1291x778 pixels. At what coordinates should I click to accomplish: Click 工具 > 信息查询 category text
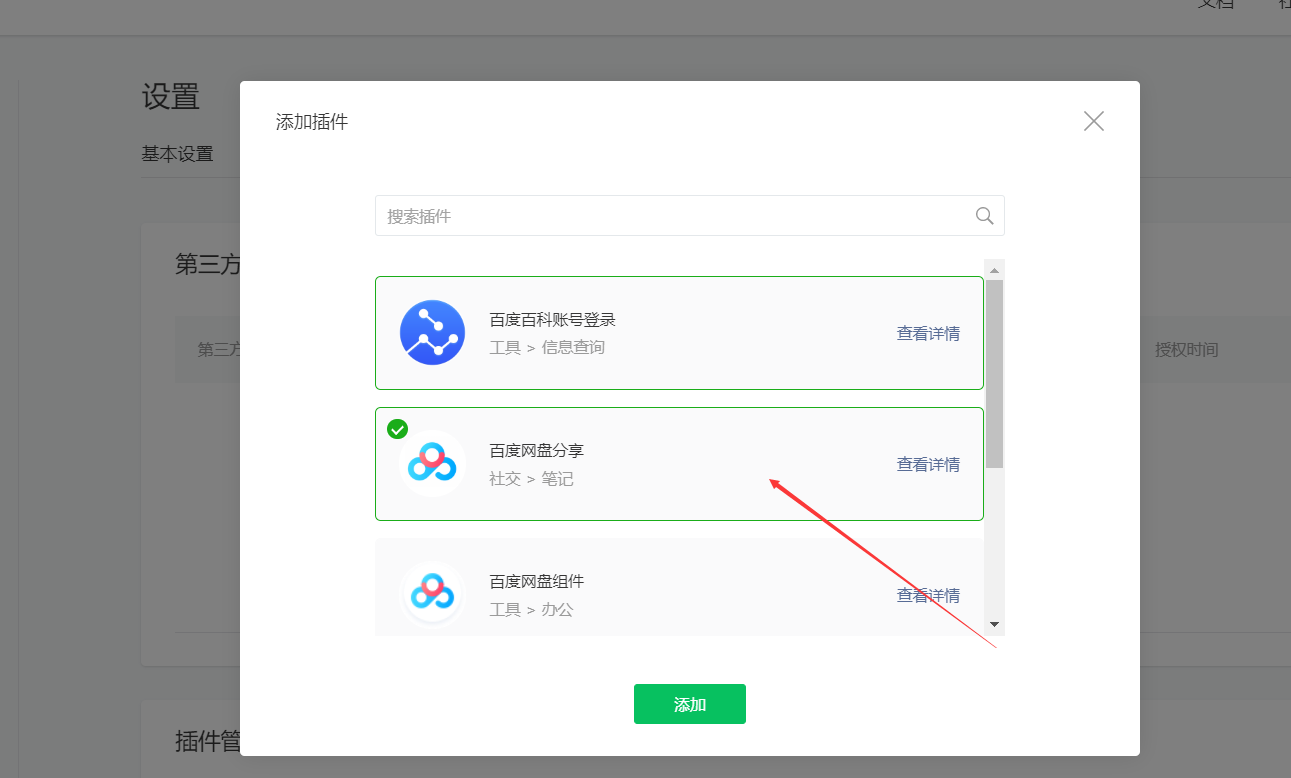coord(547,348)
